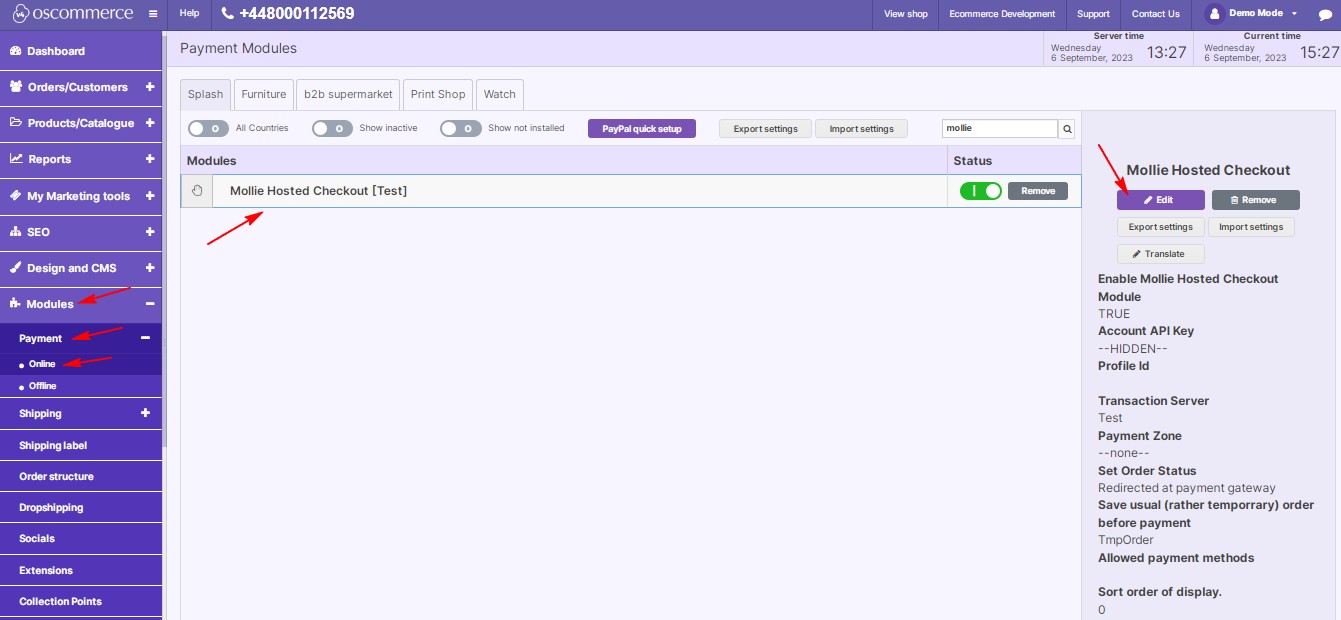The width and height of the screenshot is (1341, 620).
Task: Select Mollie Hosted Checkout [Test] row
Action: coord(631,191)
